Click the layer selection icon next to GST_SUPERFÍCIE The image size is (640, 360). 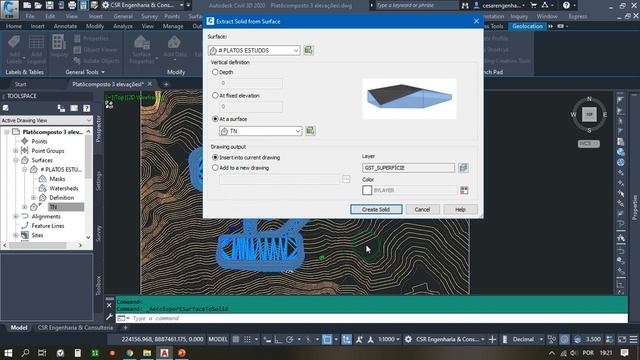tap(463, 168)
